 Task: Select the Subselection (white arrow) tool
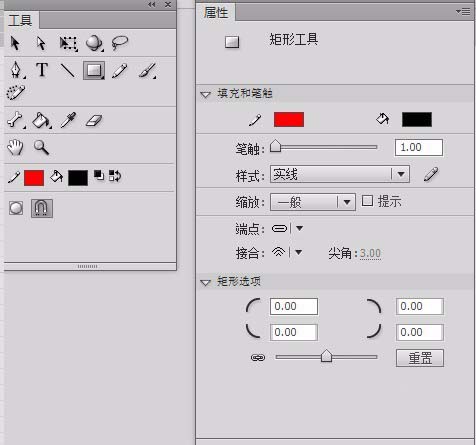pos(41,43)
